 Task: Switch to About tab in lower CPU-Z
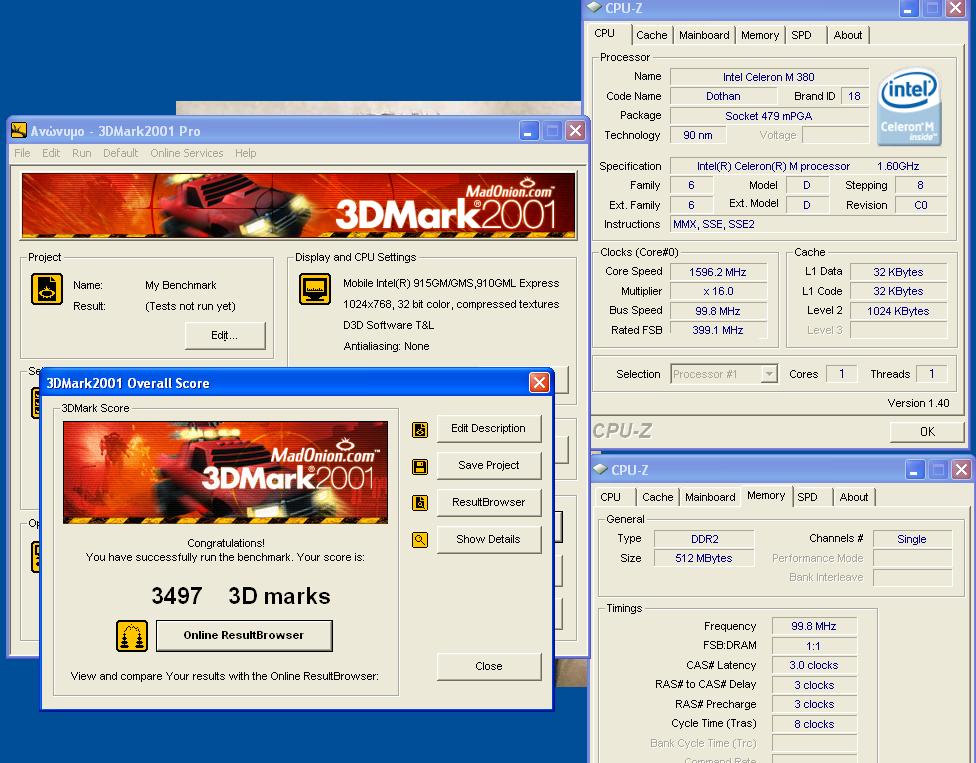[x=854, y=497]
